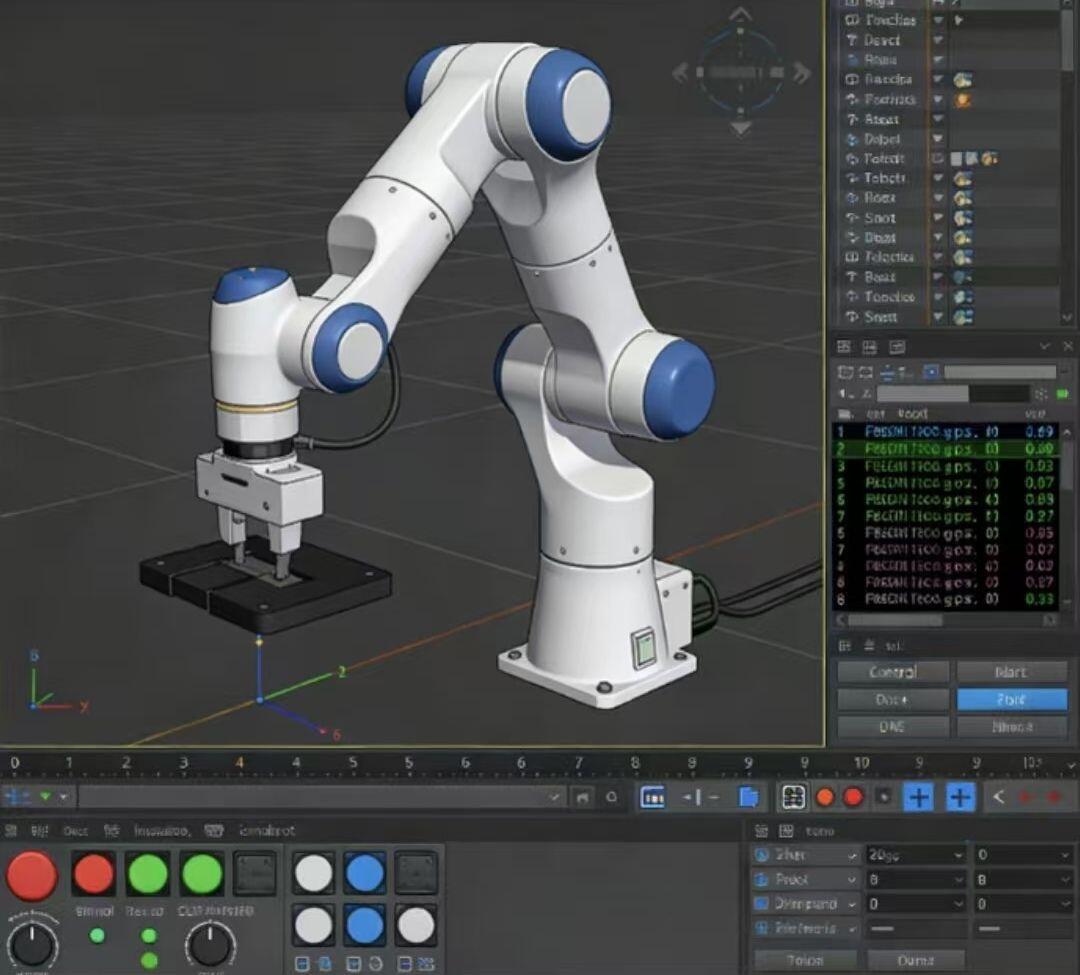Screen dimensions: 1080x975
Task: Click the blue highlighted Font button
Action: tap(1011, 700)
